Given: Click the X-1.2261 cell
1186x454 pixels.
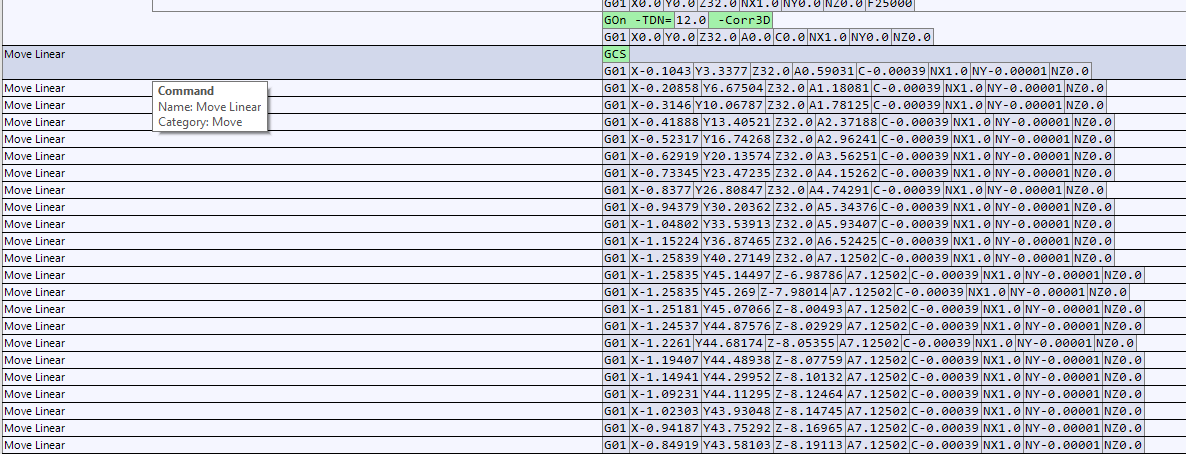Looking at the screenshot, I should [x=661, y=344].
